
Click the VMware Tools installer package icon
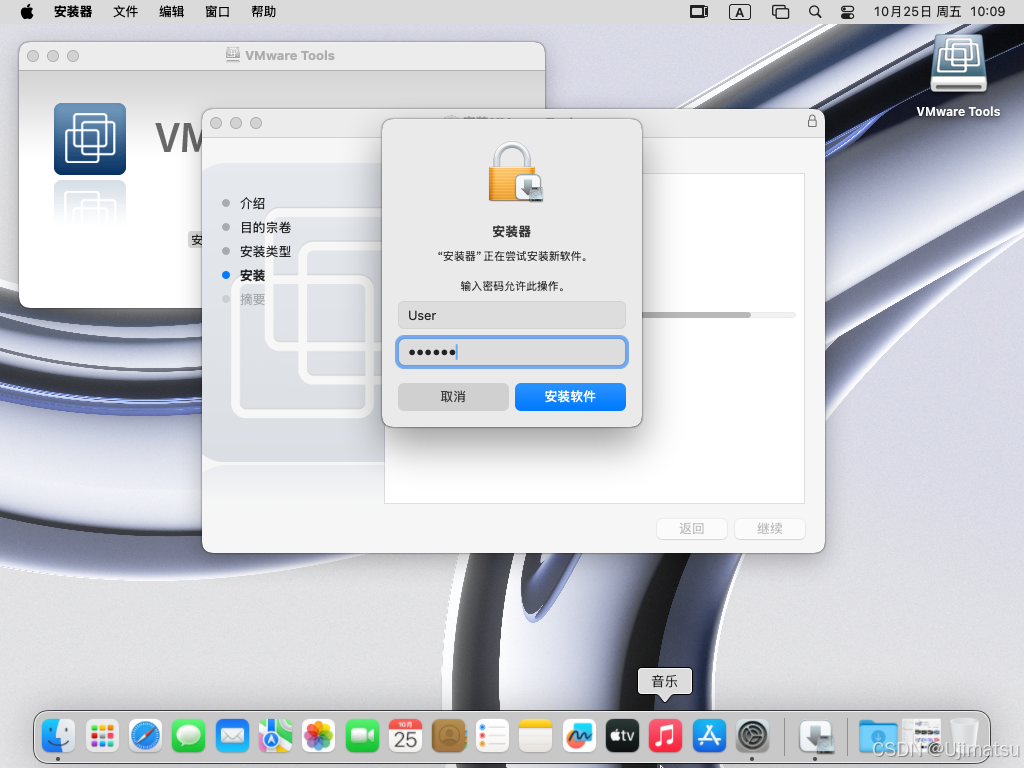coord(90,138)
